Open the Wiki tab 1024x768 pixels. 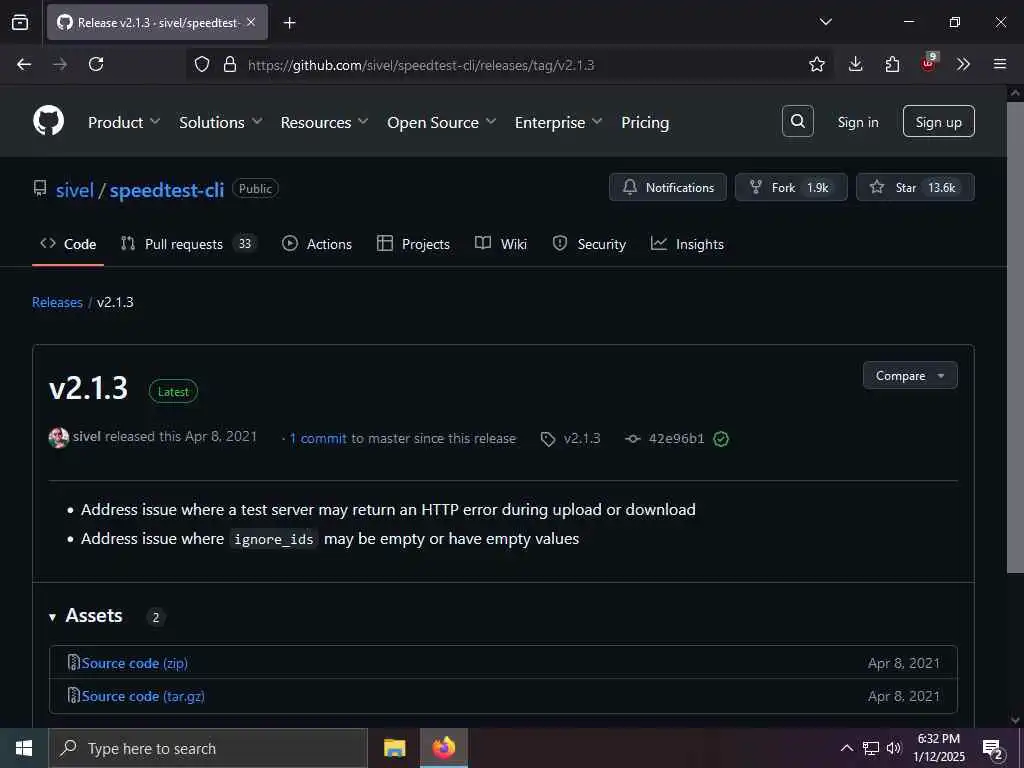click(501, 244)
